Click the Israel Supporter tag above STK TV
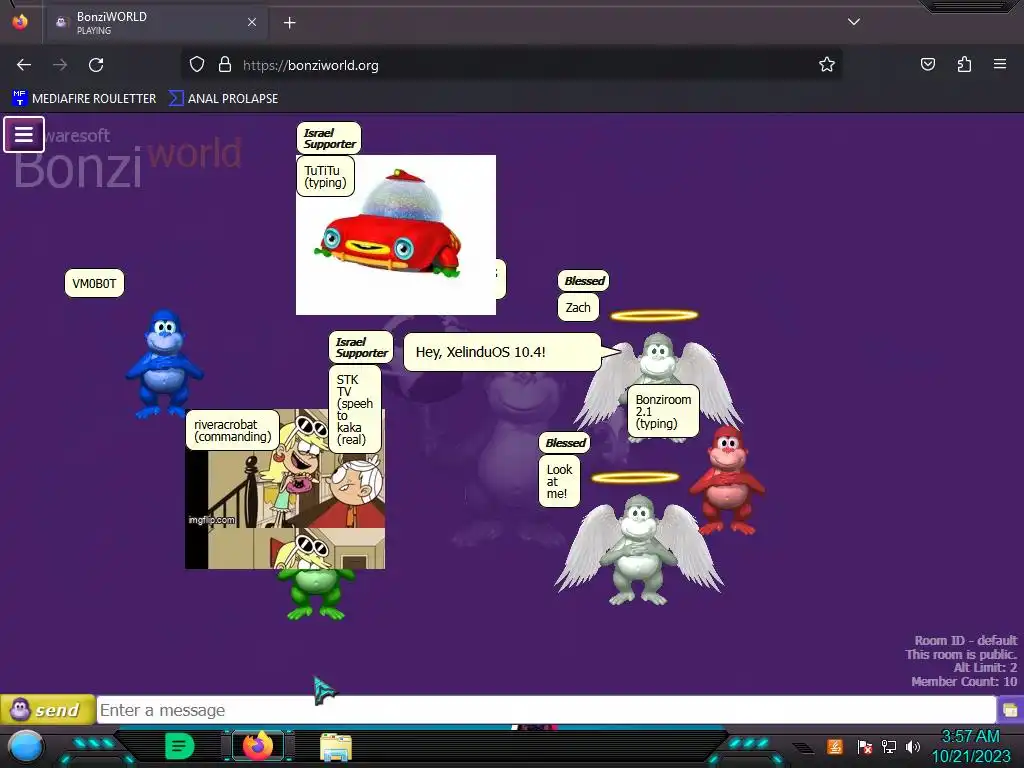This screenshot has width=1024, height=768. (x=361, y=347)
